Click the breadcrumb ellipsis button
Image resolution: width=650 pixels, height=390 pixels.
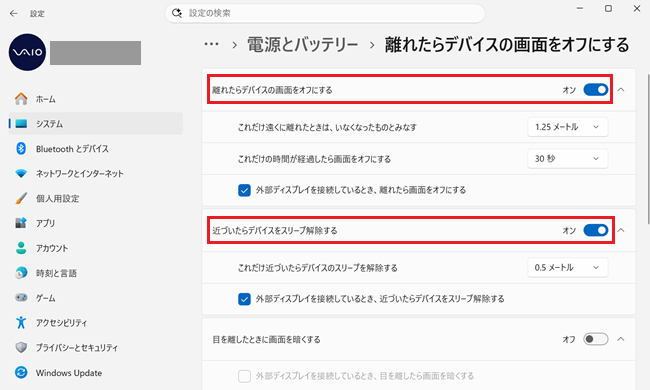click(211, 44)
